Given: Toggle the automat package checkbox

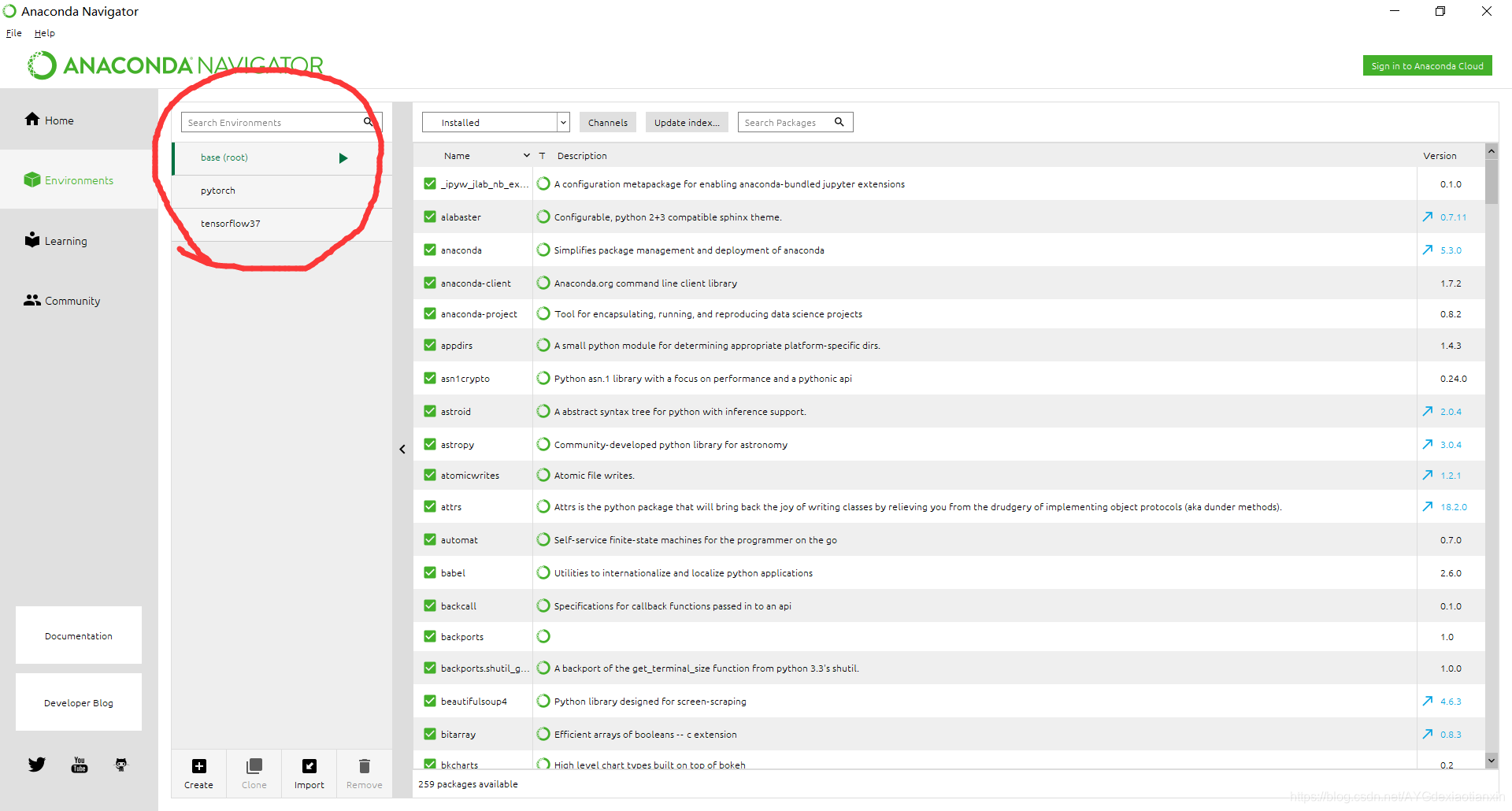Looking at the screenshot, I should click(430, 539).
